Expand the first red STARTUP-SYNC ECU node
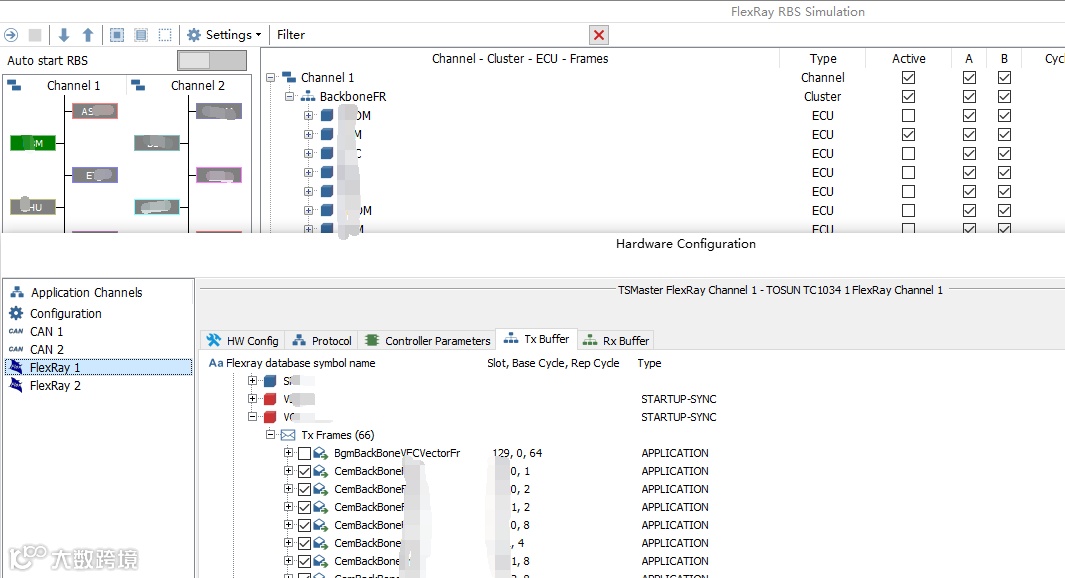The width and height of the screenshot is (1065, 578). [253, 399]
